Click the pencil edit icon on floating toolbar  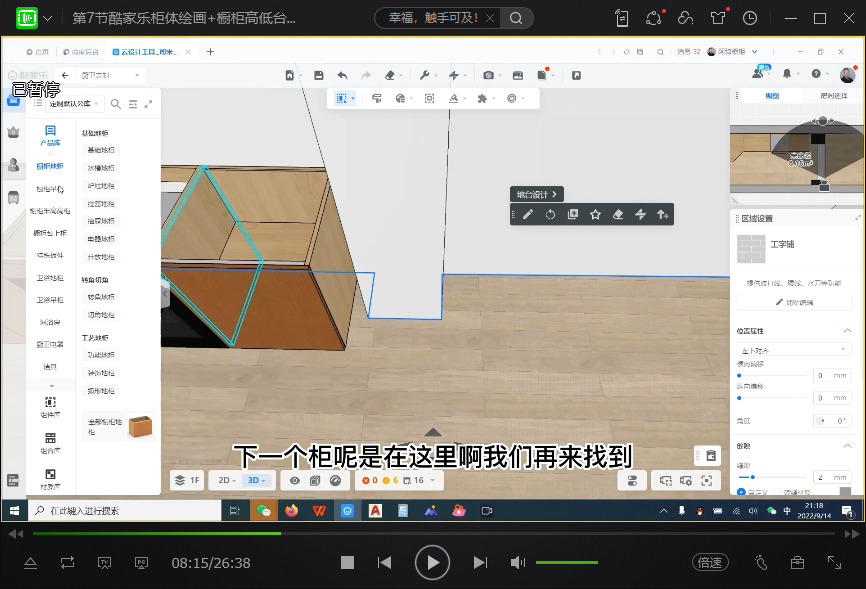[528, 214]
